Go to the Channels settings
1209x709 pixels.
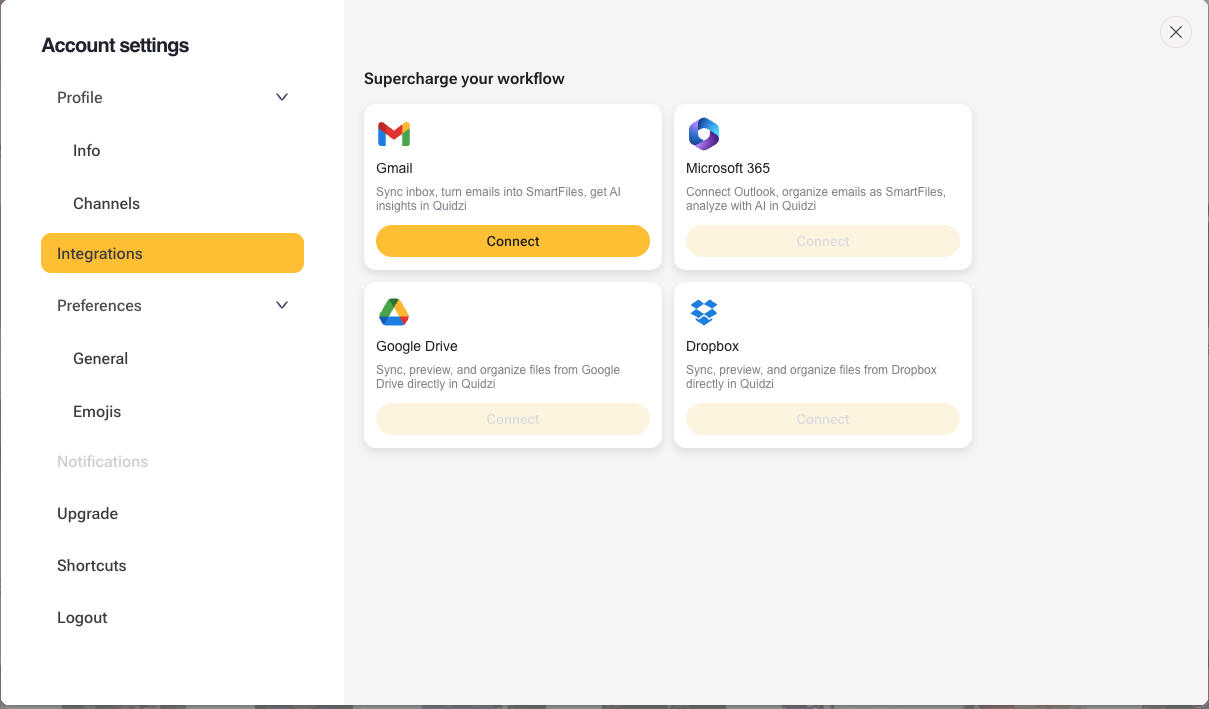pos(106,203)
